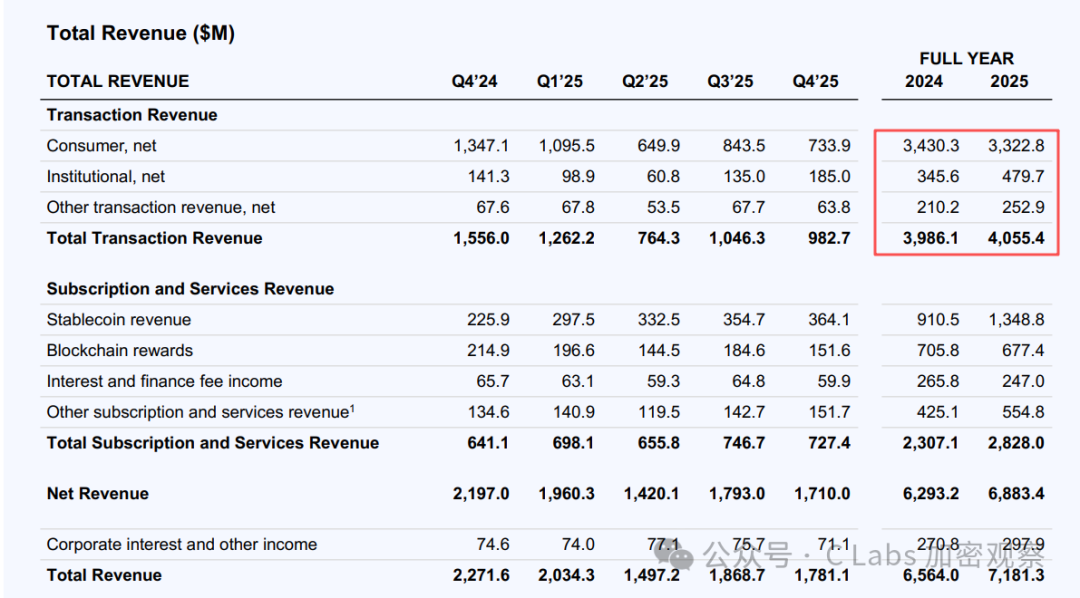Click footnote marker on Other subscription revenue
Screen dimensions: 1080x598
(x=353, y=407)
